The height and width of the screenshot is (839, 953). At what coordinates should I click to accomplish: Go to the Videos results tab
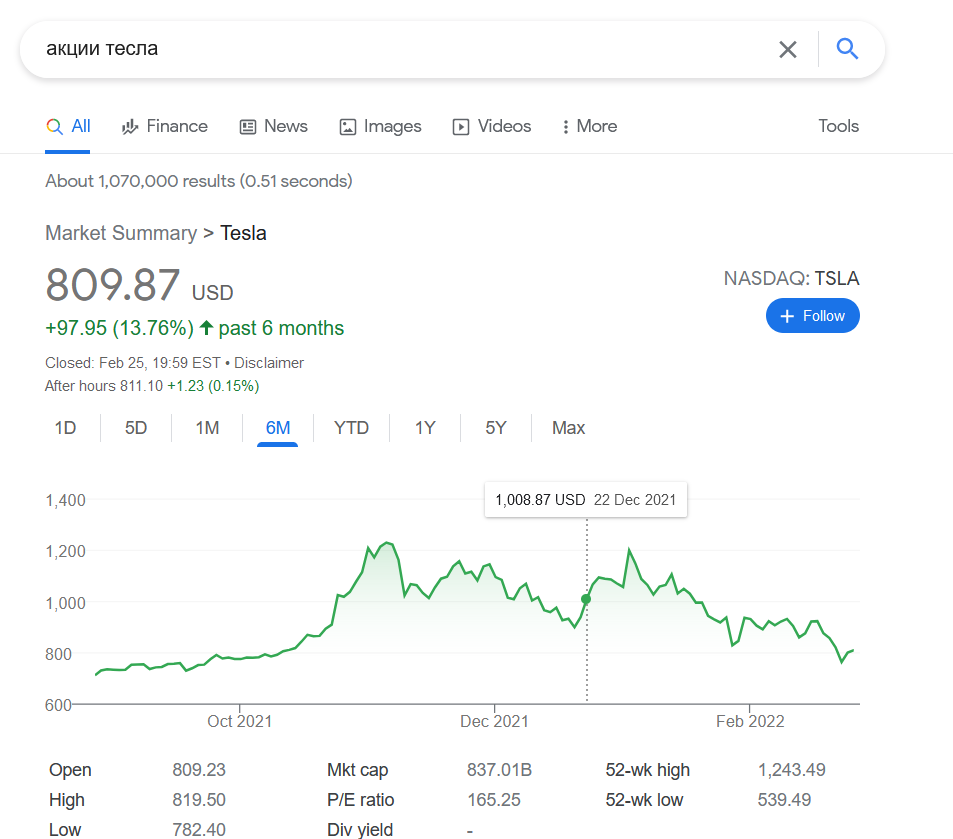click(492, 126)
